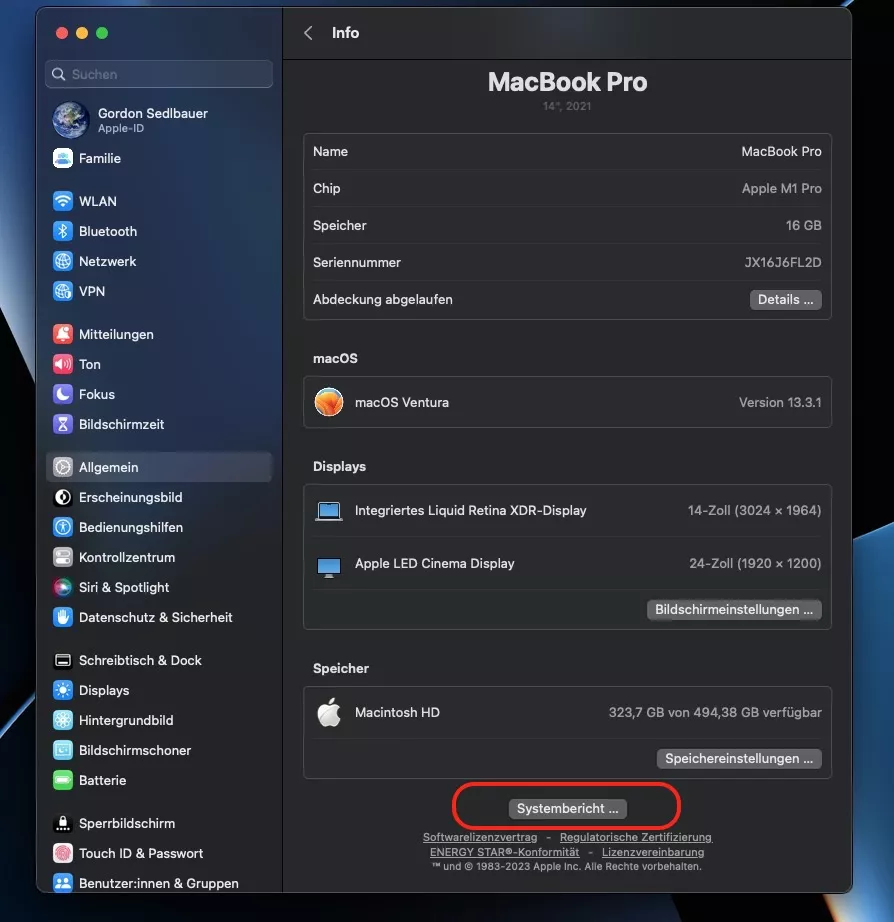Open Bildschirmeinstellungen button
This screenshot has width=894, height=922.
734,610
